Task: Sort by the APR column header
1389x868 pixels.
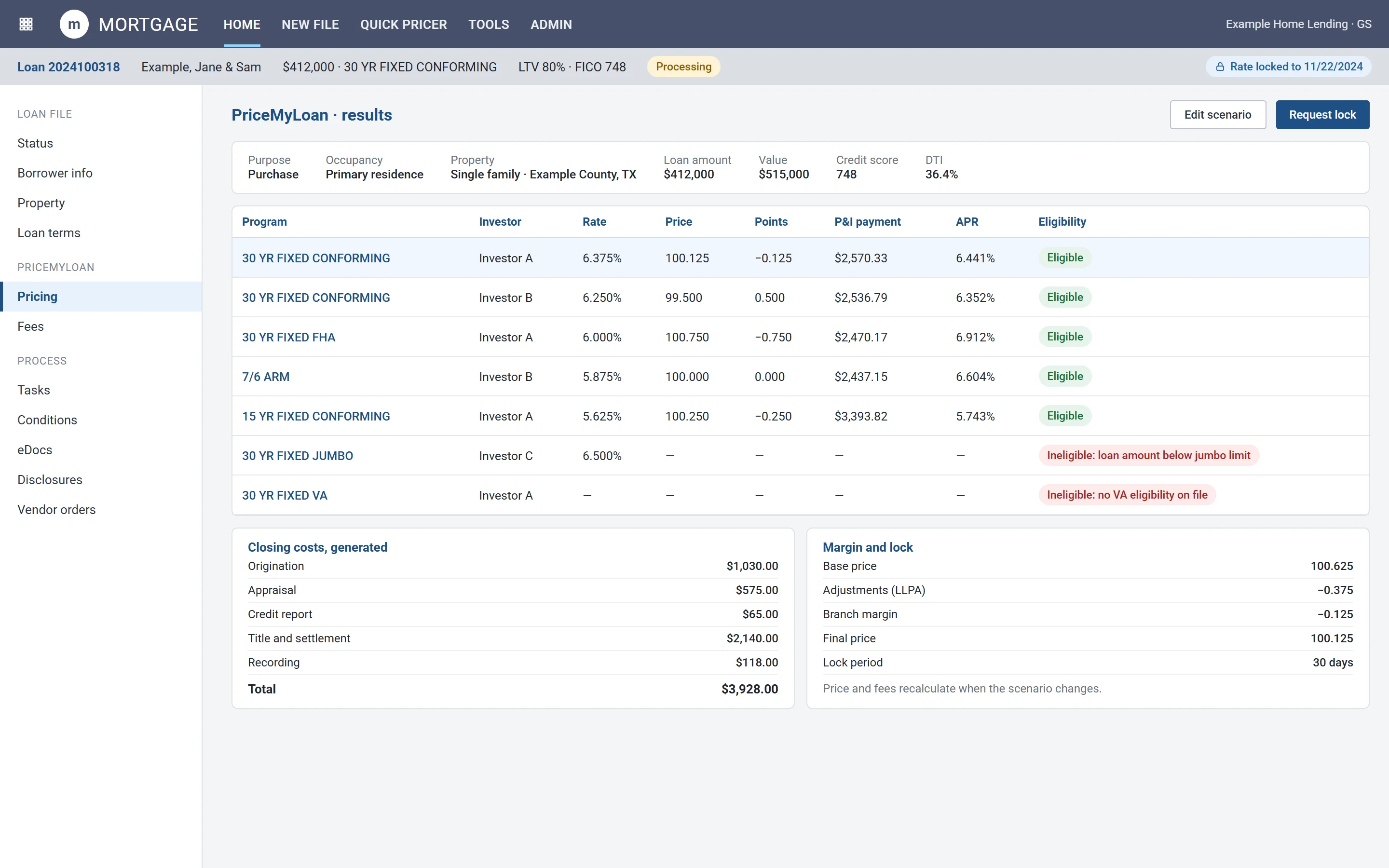Action: (967, 222)
